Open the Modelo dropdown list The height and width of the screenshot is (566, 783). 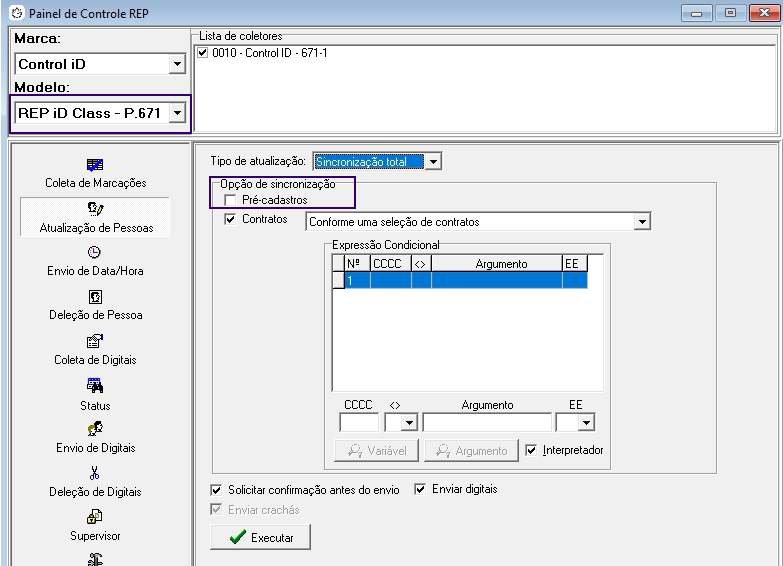[177, 113]
